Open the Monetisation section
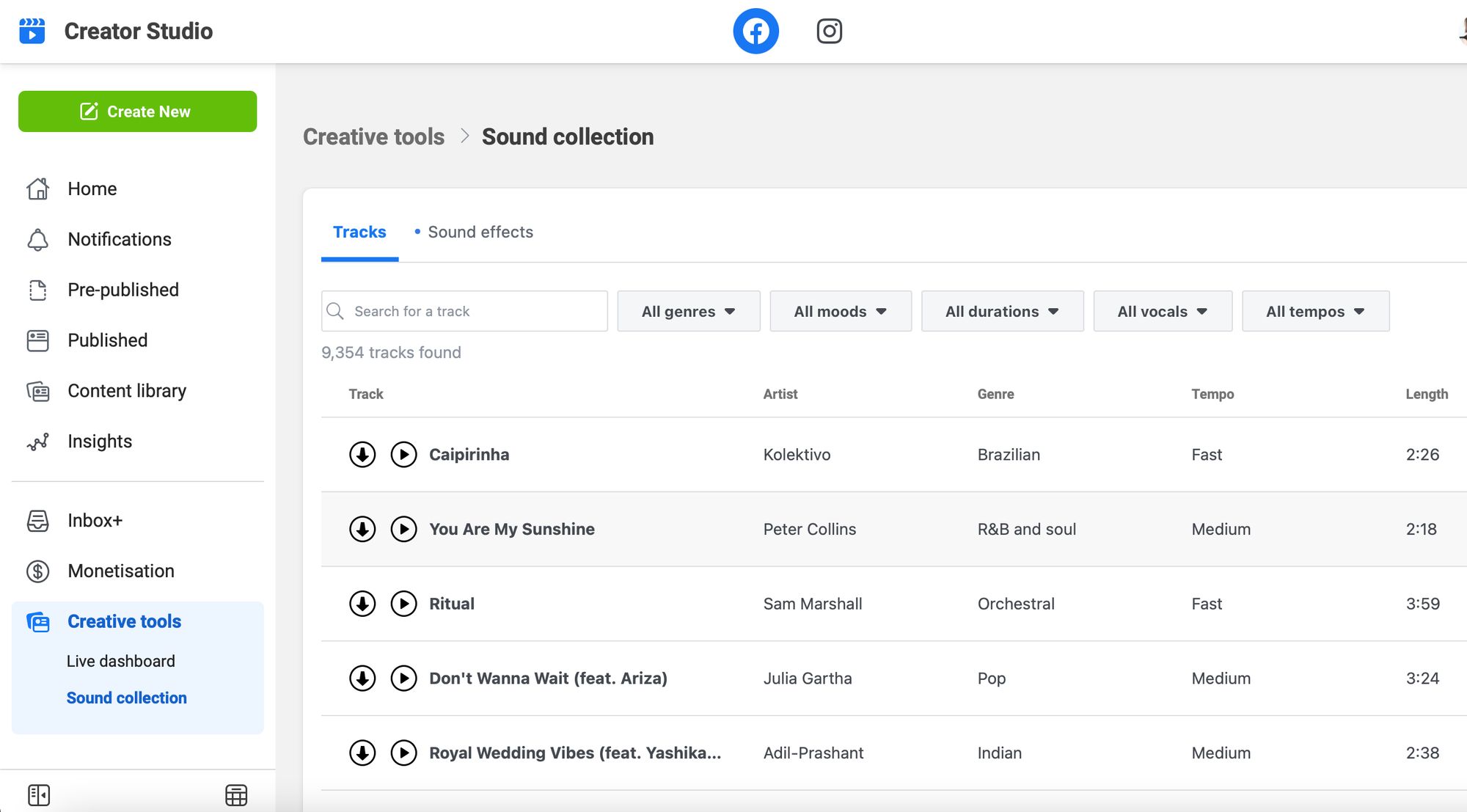This screenshot has height=812, width=1467. coord(120,570)
